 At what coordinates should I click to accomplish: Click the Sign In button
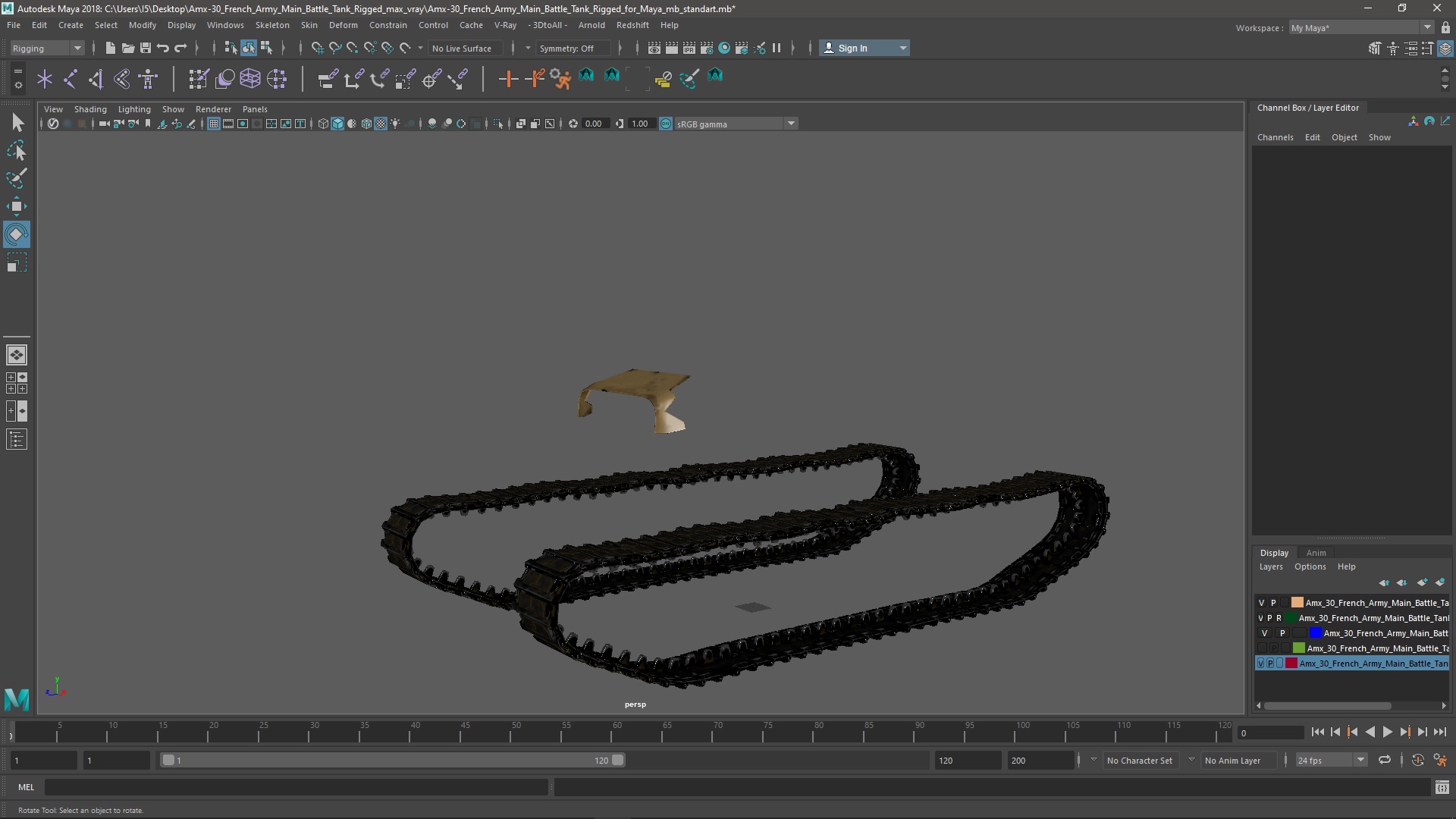coord(852,48)
